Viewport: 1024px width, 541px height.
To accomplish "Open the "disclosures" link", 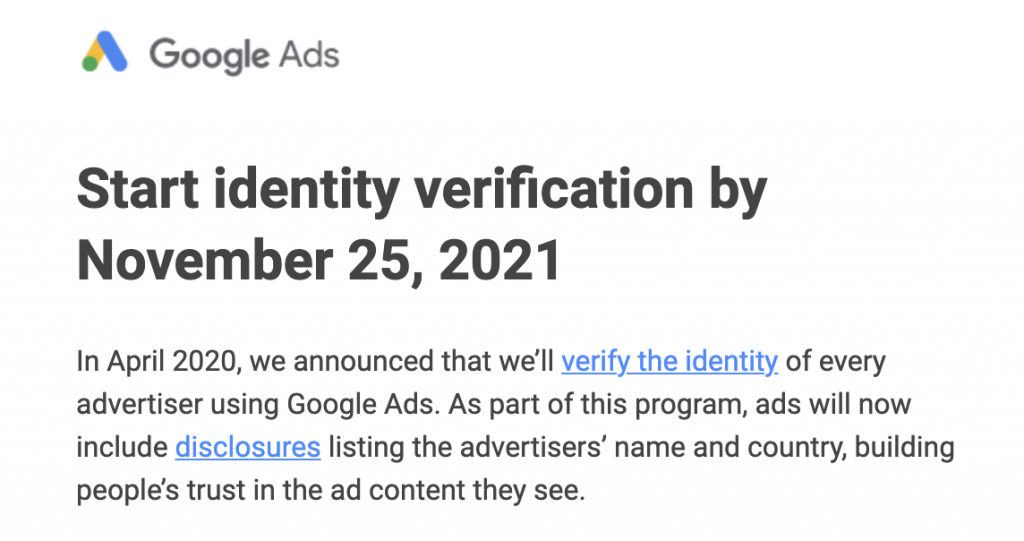I will pos(248,448).
